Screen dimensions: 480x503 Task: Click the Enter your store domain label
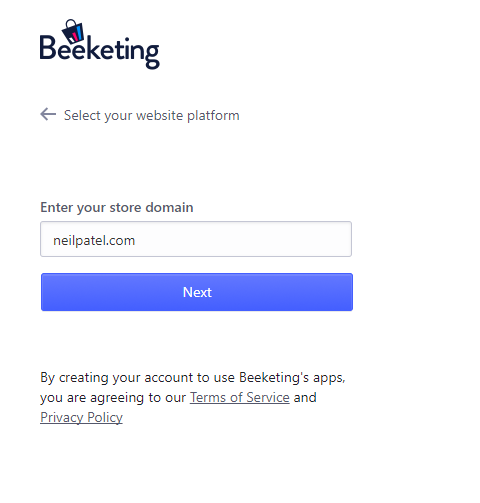point(117,207)
